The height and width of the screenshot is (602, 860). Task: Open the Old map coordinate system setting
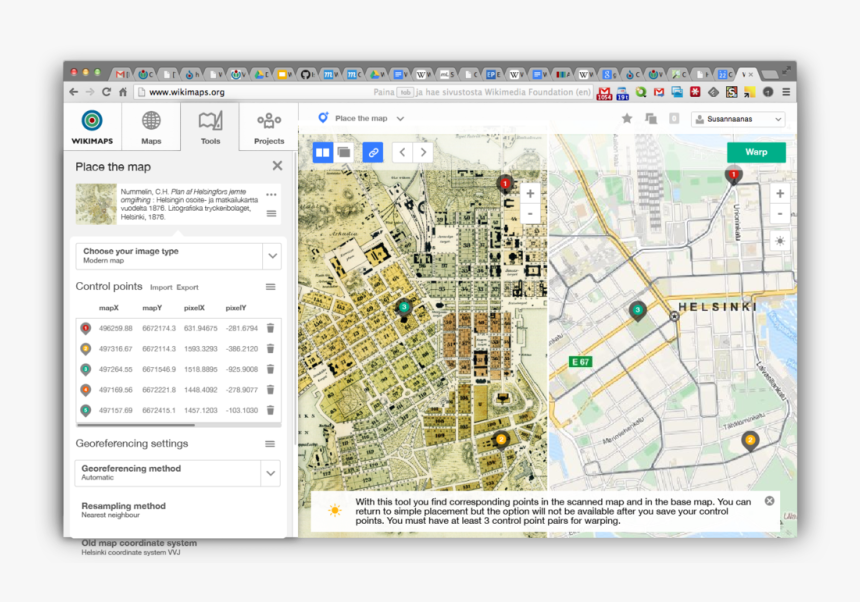coord(139,547)
